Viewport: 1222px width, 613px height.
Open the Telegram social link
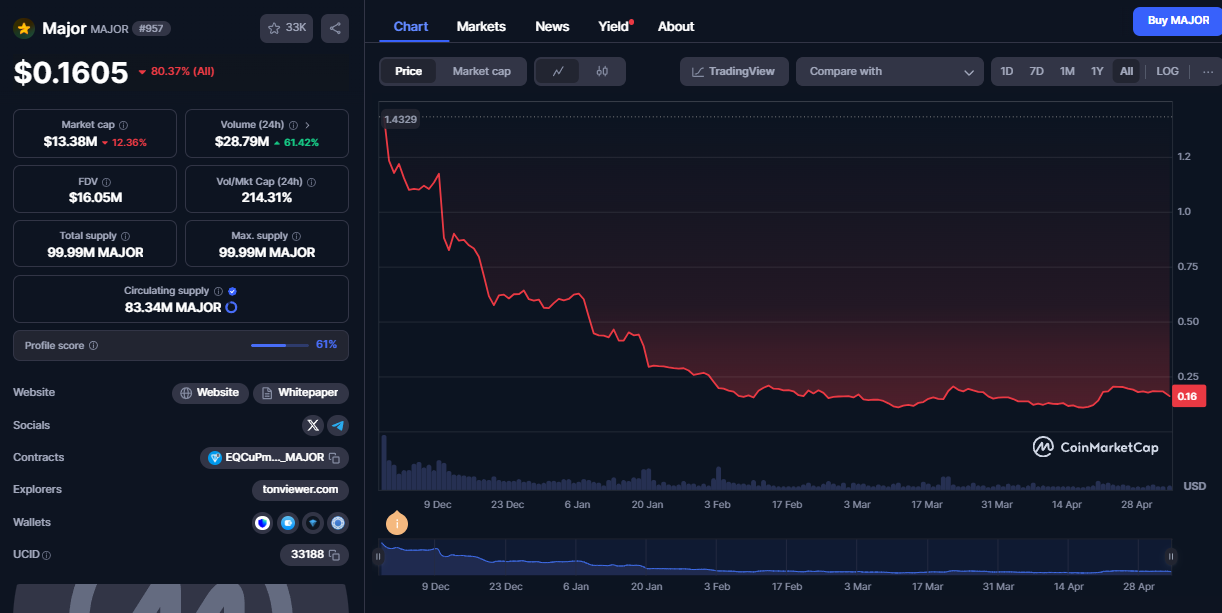coord(338,425)
